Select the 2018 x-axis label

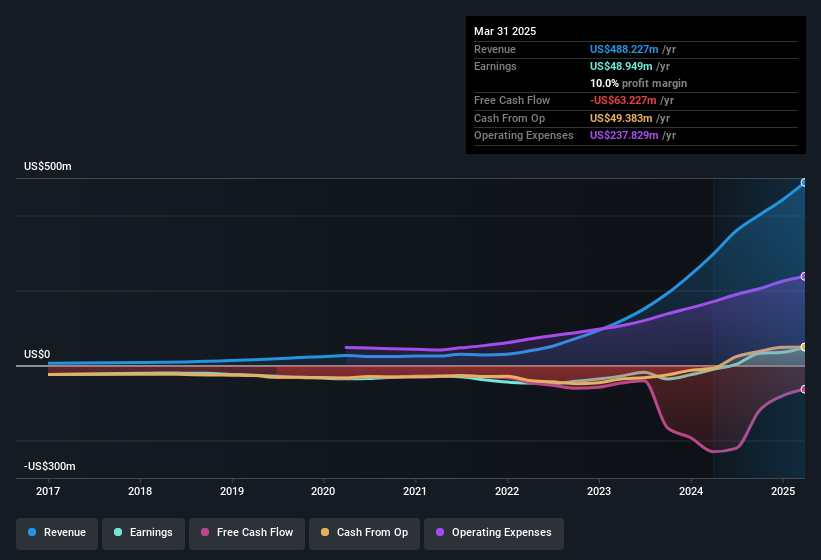point(140,491)
